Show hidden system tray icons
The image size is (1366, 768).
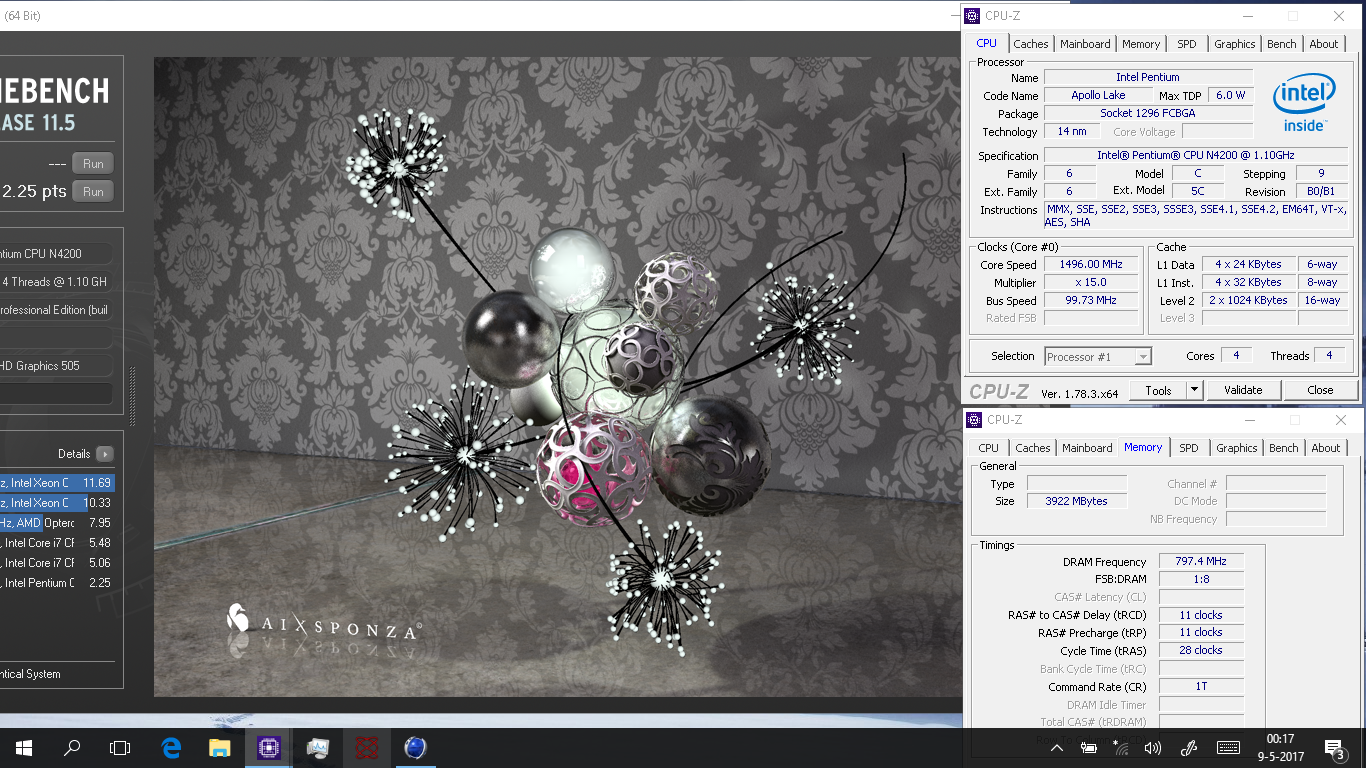point(1057,748)
